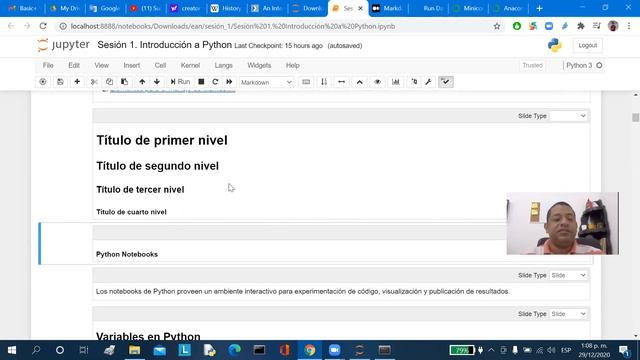Open Slide Type dropdown above Título de primer nivel
The width and height of the screenshot is (640, 360).
click(x=568, y=116)
